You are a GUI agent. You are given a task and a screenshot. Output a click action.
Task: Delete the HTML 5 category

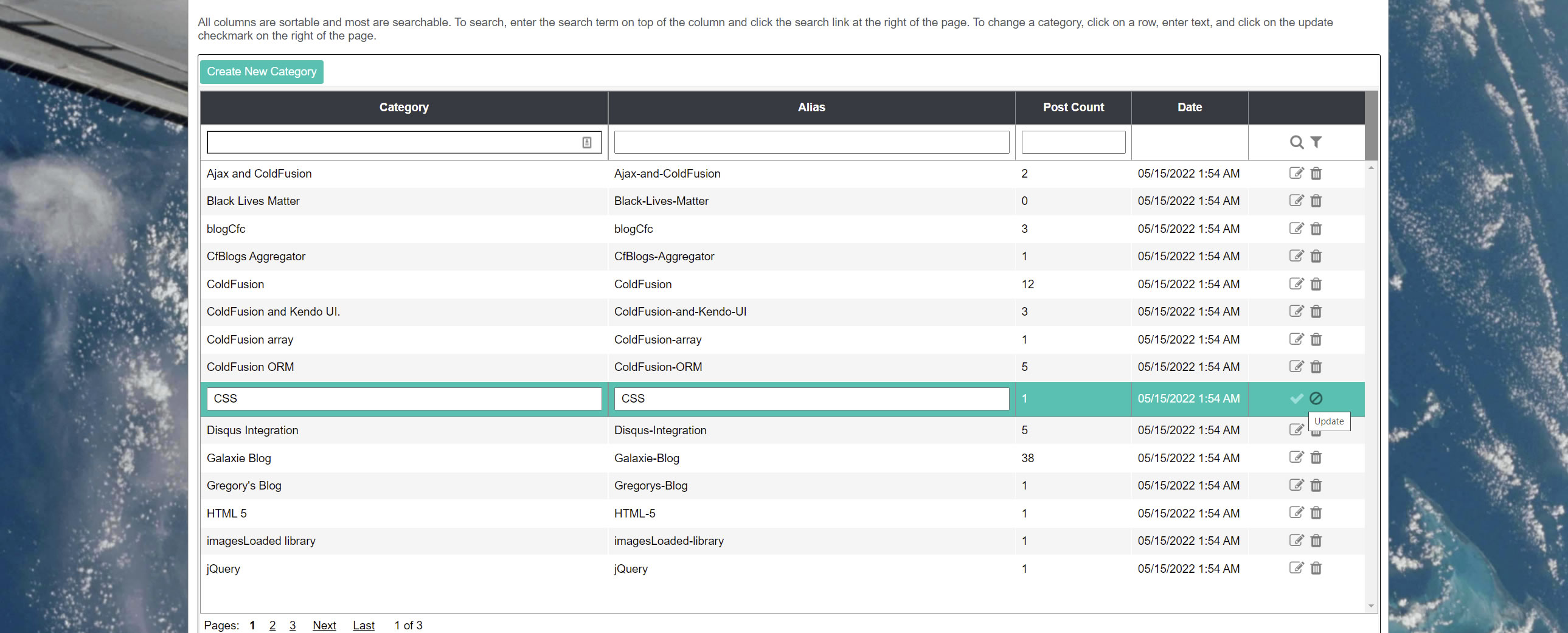(x=1316, y=513)
